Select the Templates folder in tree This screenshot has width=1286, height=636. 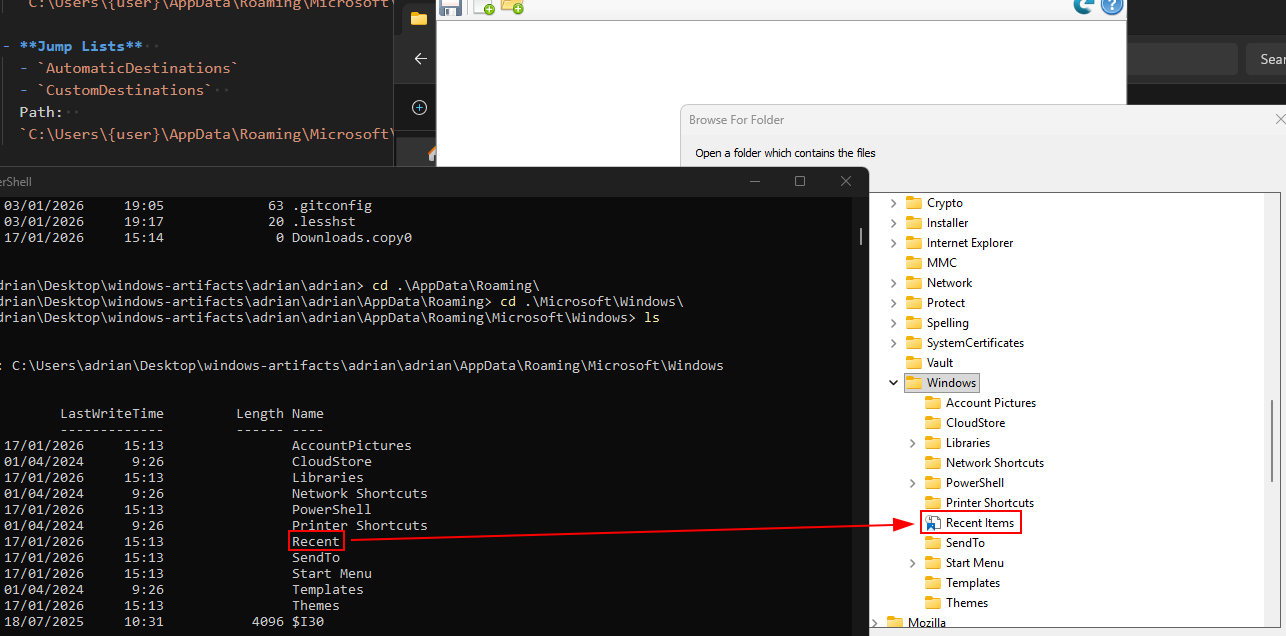[972, 583]
